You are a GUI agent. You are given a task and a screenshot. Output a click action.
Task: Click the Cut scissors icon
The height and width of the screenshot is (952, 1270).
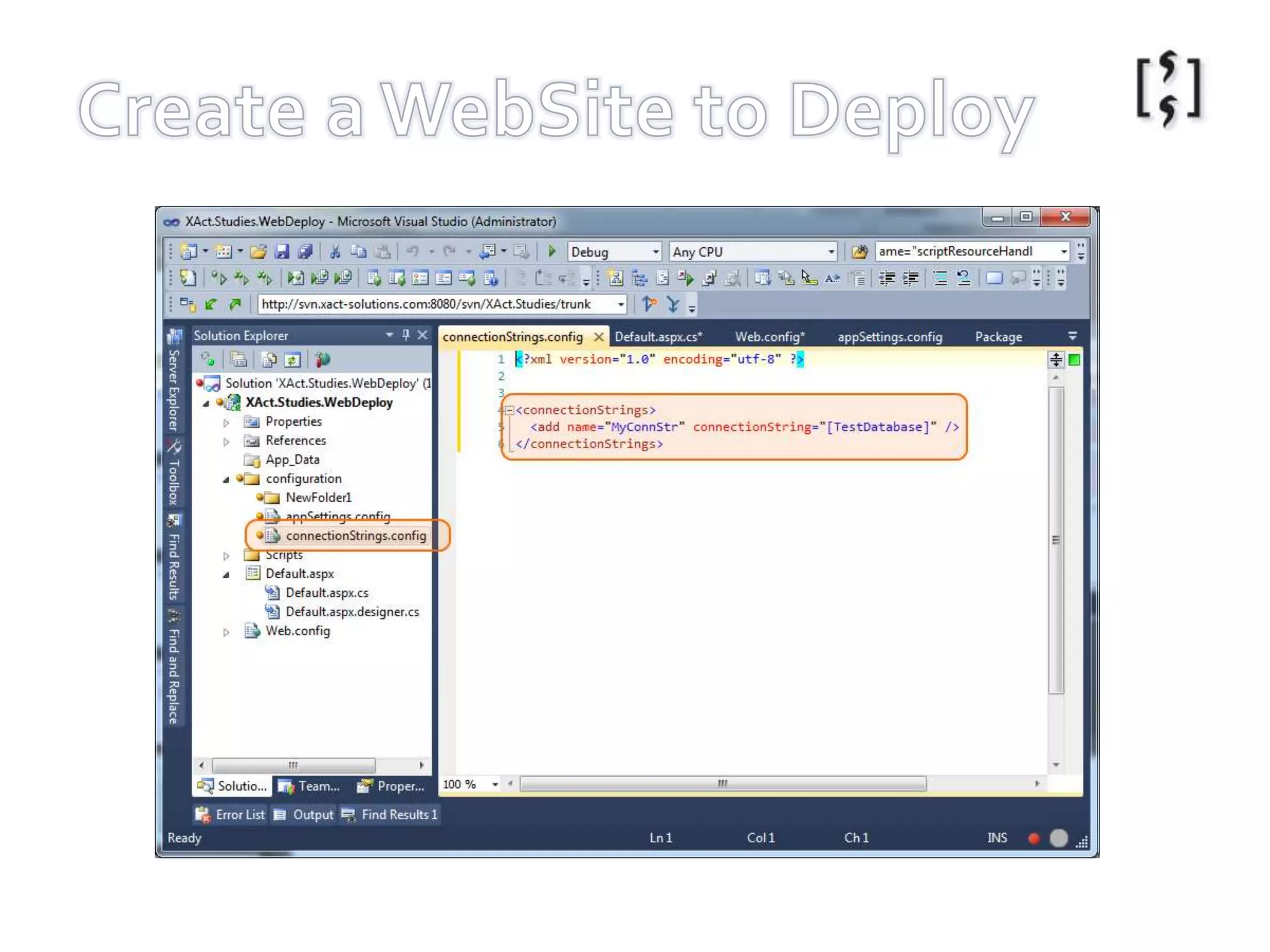[335, 252]
